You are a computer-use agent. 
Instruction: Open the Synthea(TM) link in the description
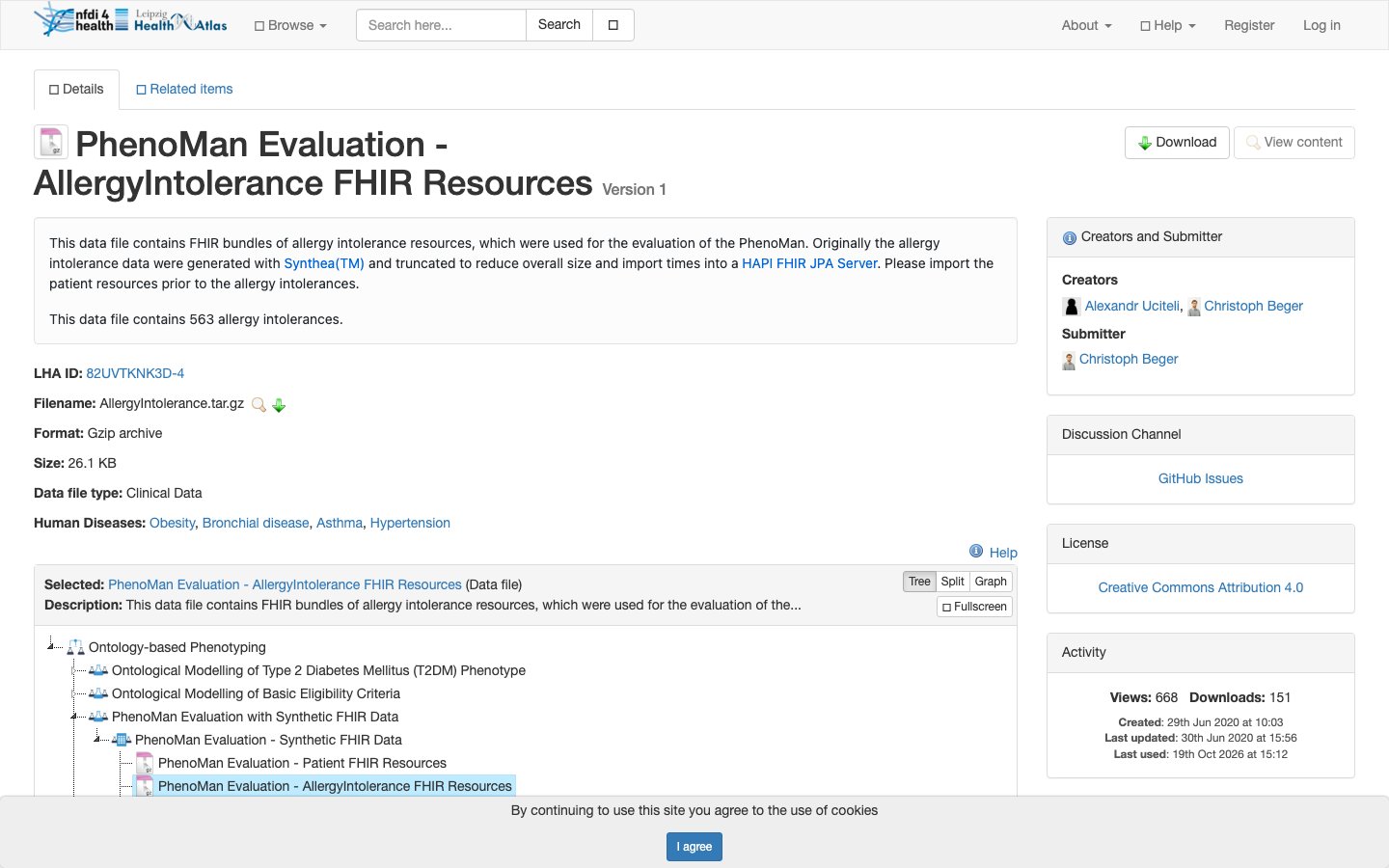324,263
